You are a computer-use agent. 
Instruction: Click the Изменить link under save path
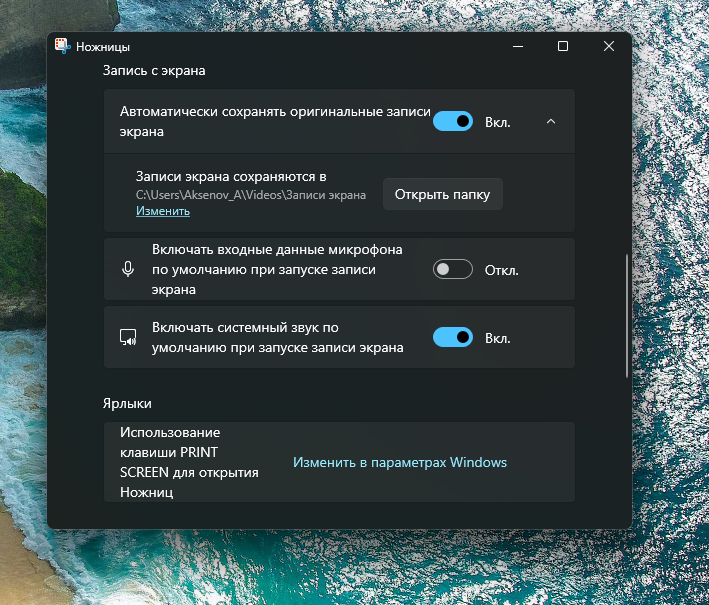pos(163,211)
